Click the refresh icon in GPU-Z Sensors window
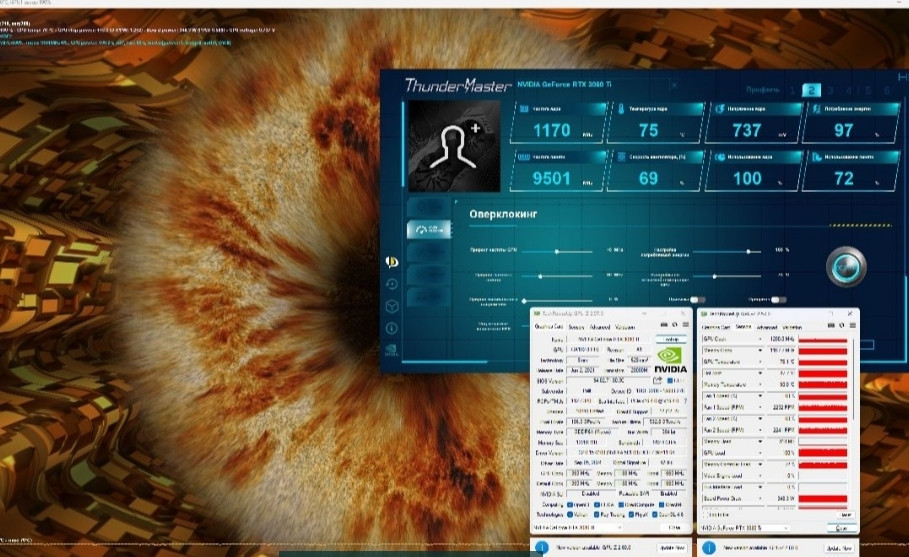 [x=842, y=326]
